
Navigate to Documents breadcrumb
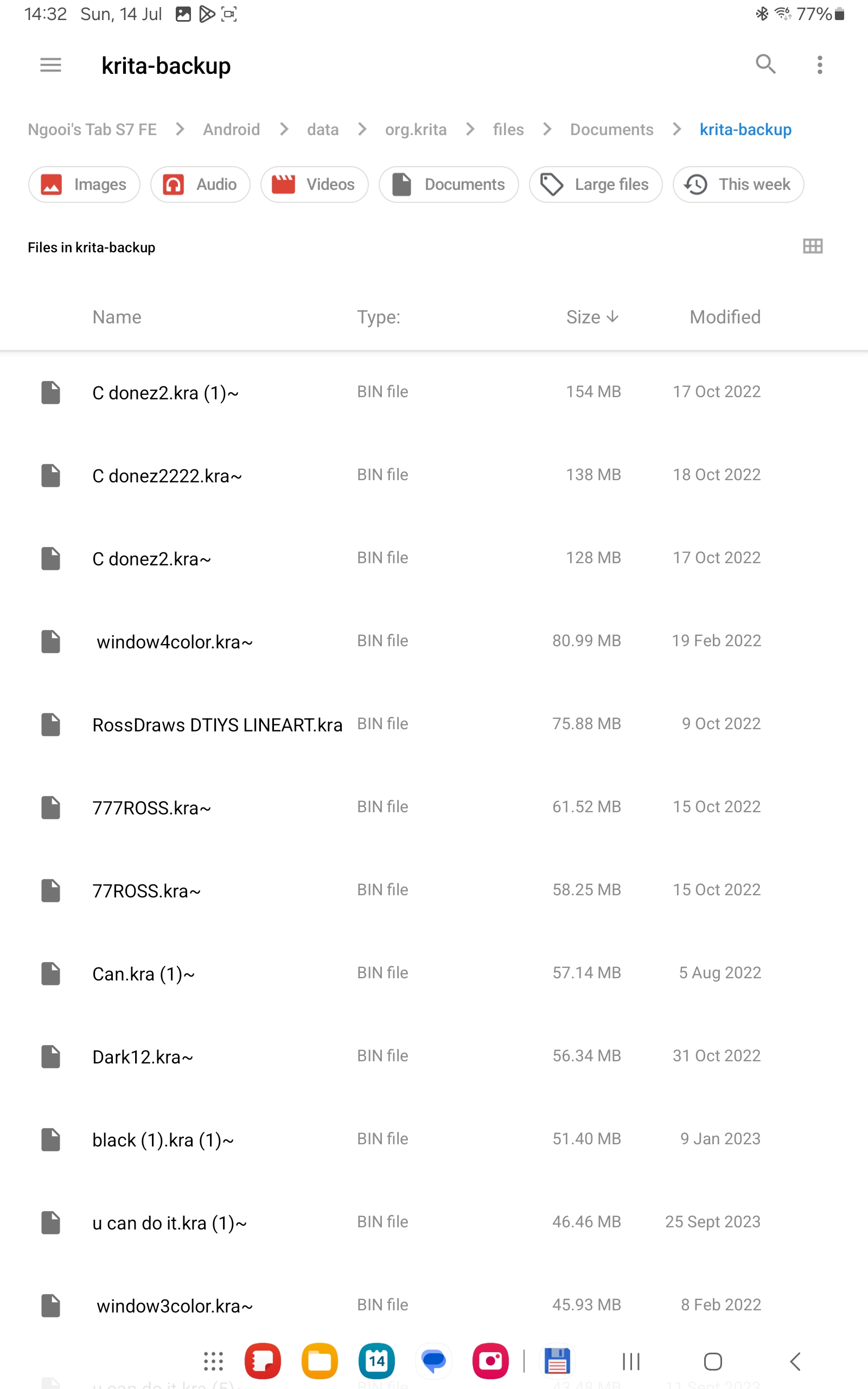pyautogui.click(x=611, y=130)
